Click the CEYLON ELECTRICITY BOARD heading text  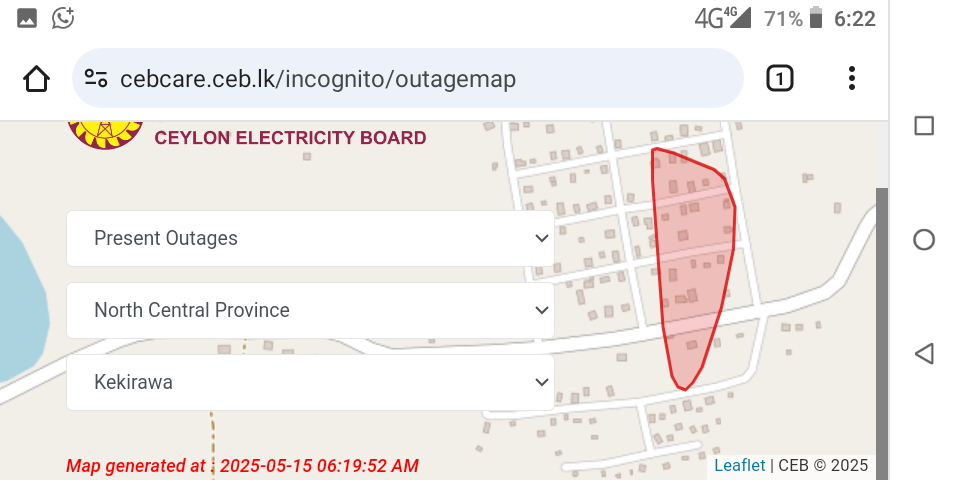tap(290, 138)
